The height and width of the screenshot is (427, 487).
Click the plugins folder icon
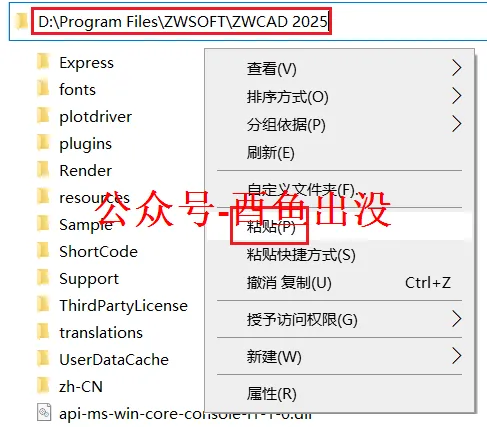pyautogui.click(x=44, y=143)
